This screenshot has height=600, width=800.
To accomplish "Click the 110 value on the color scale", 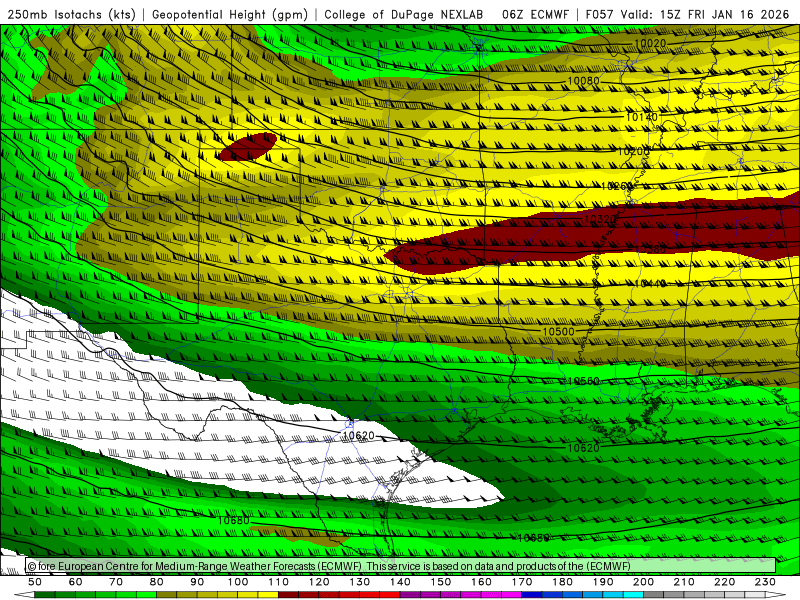I will tap(278, 582).
